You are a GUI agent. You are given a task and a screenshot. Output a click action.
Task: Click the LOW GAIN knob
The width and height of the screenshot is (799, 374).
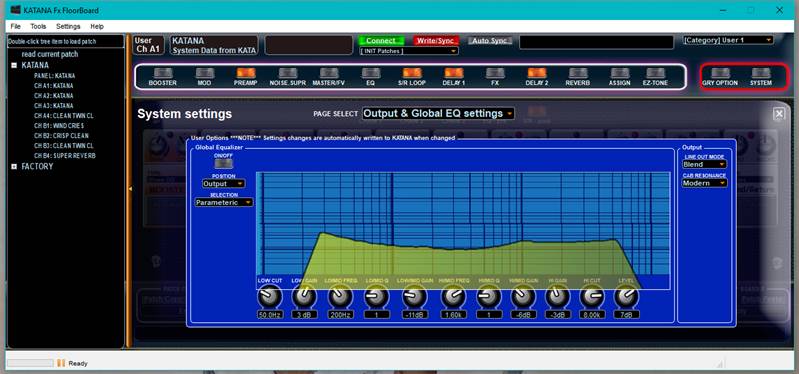(x=304, y=297)
